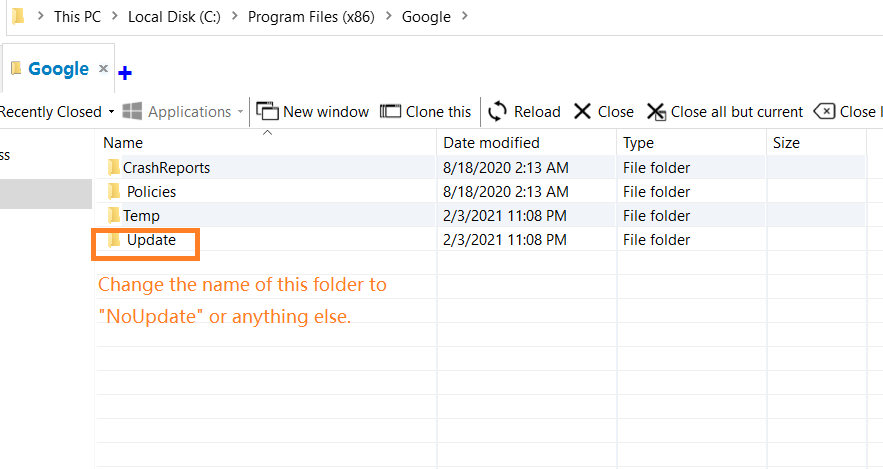Navigate to Program Files (x86) in the breadcrumb

(311, 16)
